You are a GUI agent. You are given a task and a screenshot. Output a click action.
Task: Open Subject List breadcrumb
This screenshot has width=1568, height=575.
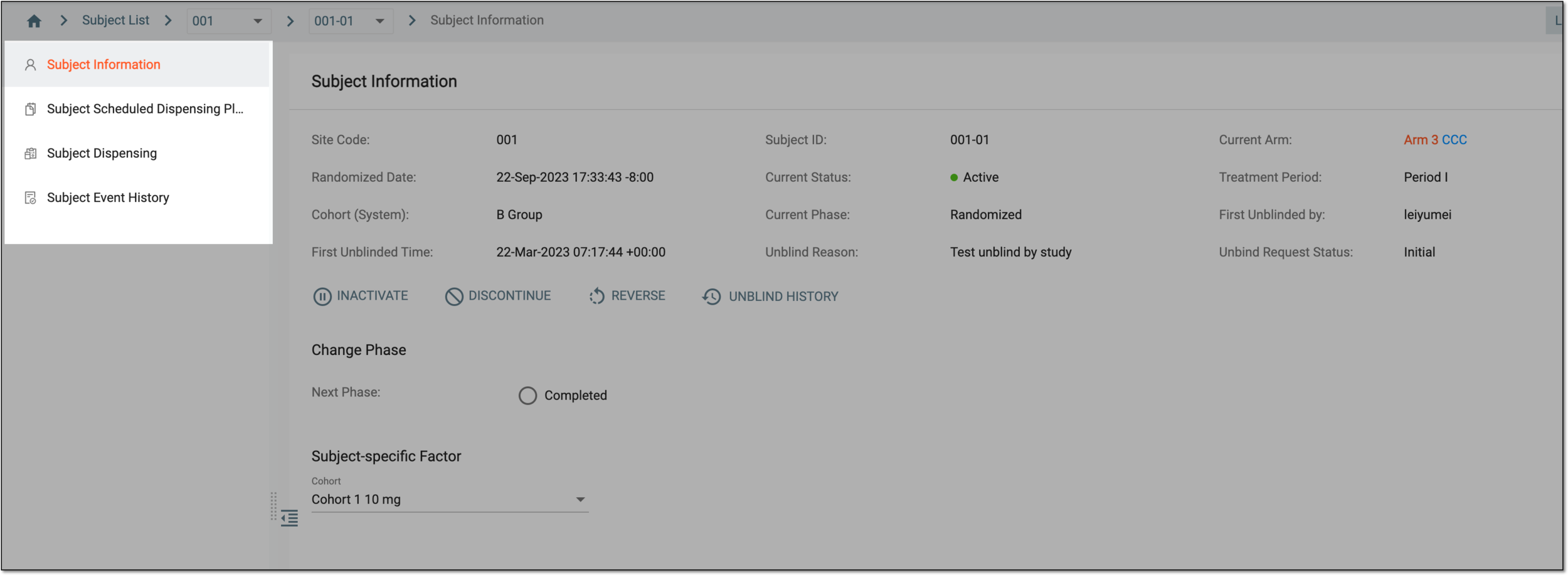tap(115, 20)
